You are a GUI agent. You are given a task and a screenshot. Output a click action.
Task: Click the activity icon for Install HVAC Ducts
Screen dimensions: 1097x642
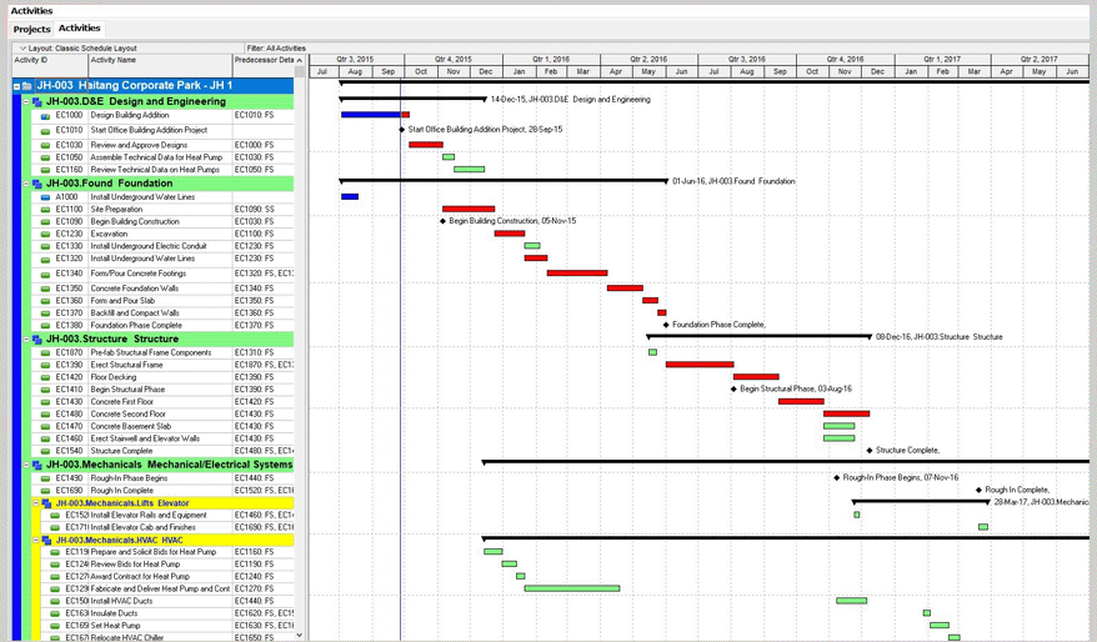point(55,601)
